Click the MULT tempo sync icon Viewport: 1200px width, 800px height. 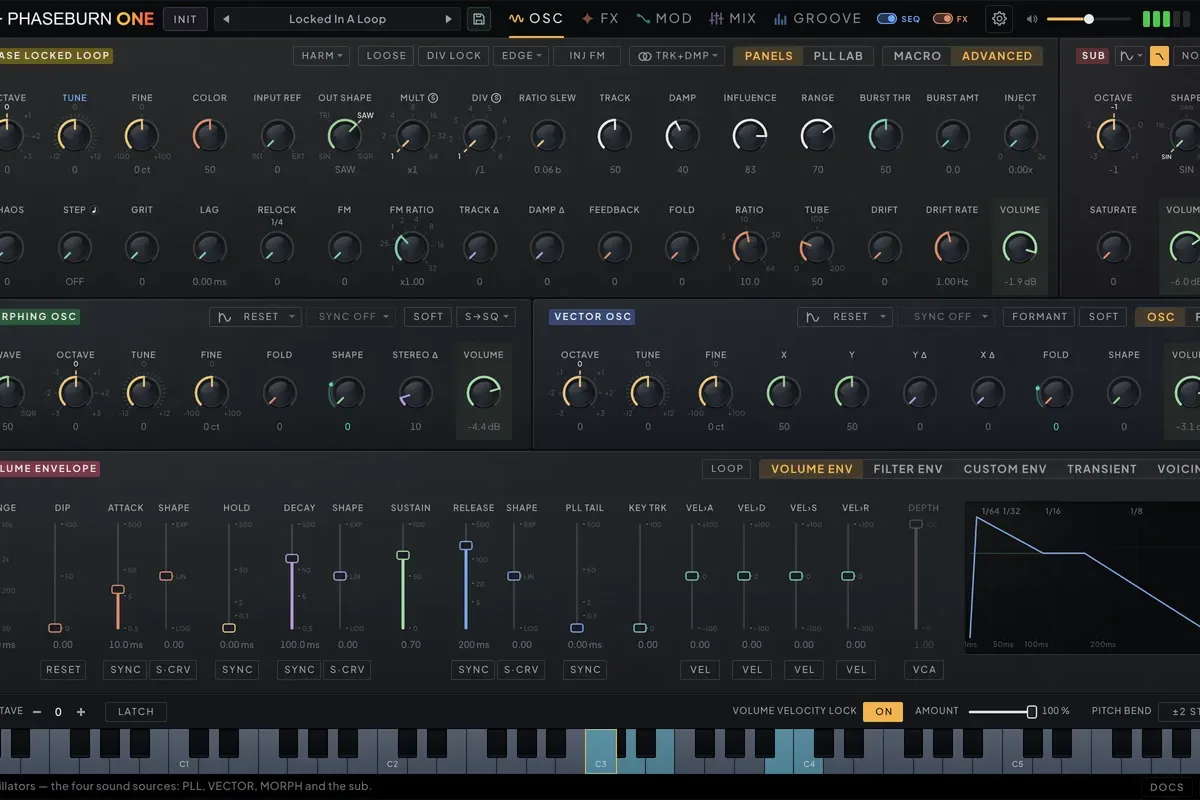tap(433, 98)
